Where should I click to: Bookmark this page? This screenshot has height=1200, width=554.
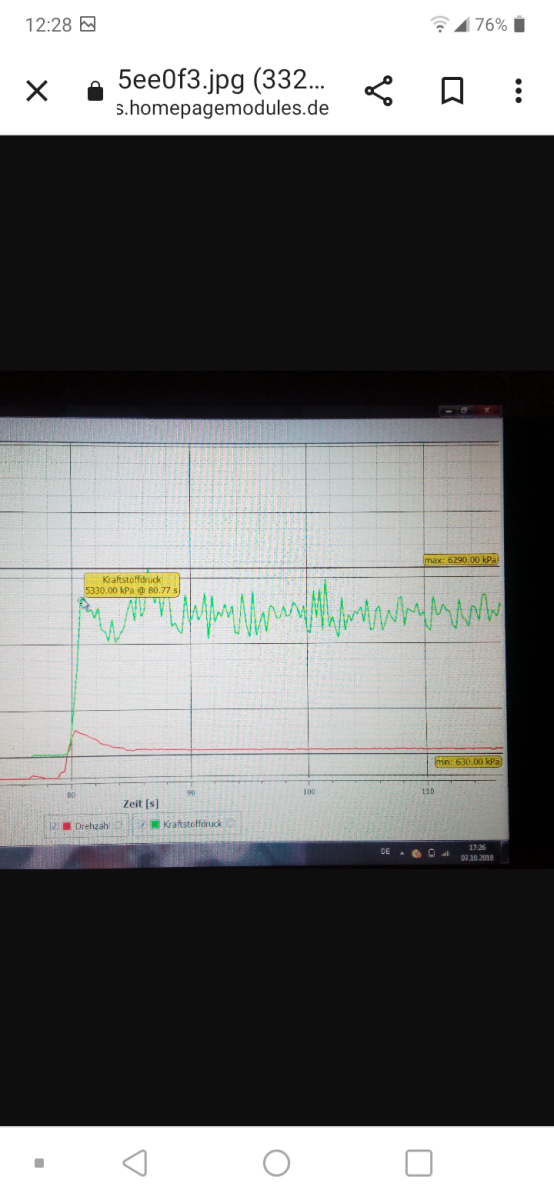pyautogui.click(x=452, y=92)
